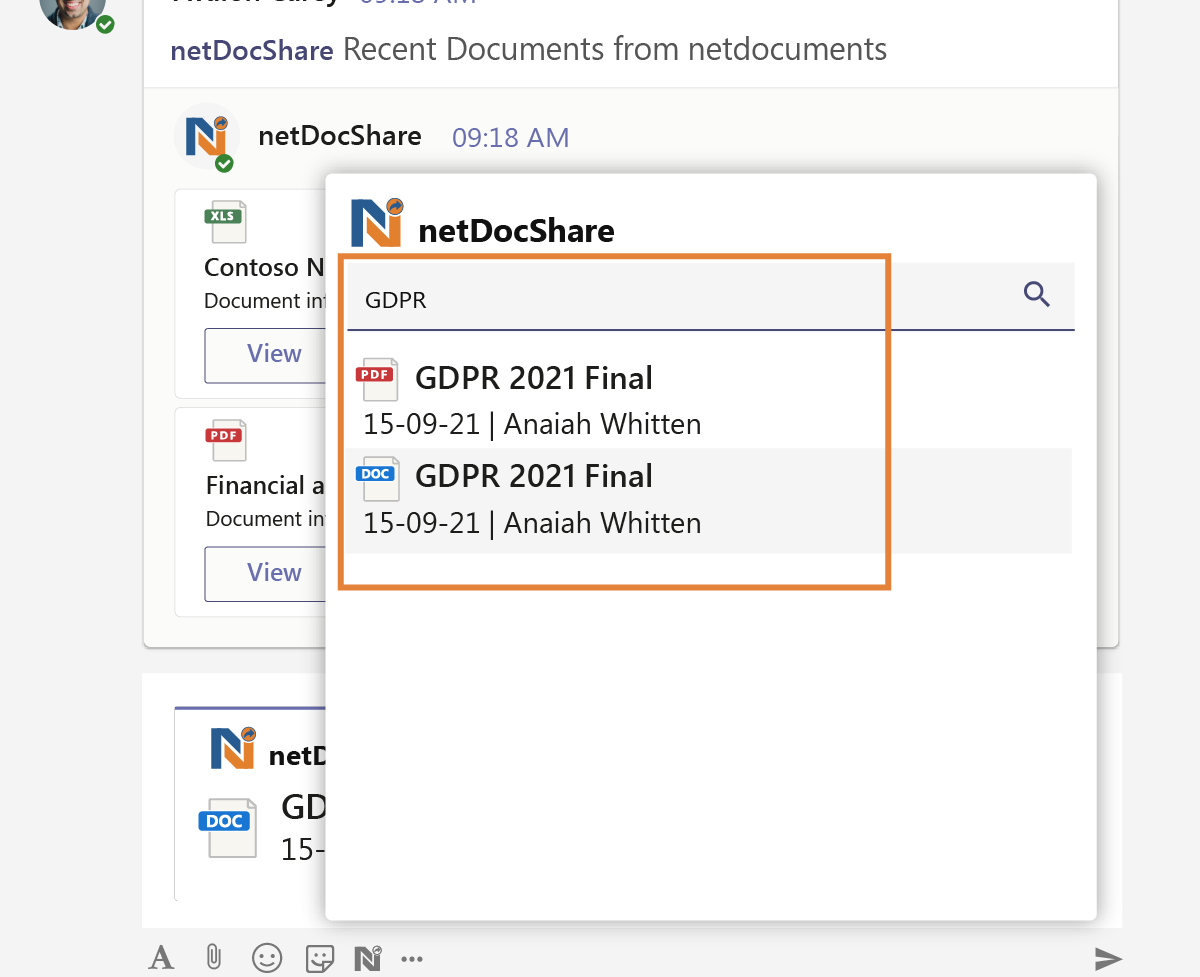Click the green XLS file icon
The width and height of the screenshot is (1200, 977).
pyautogui.click(x=225, y=221)
